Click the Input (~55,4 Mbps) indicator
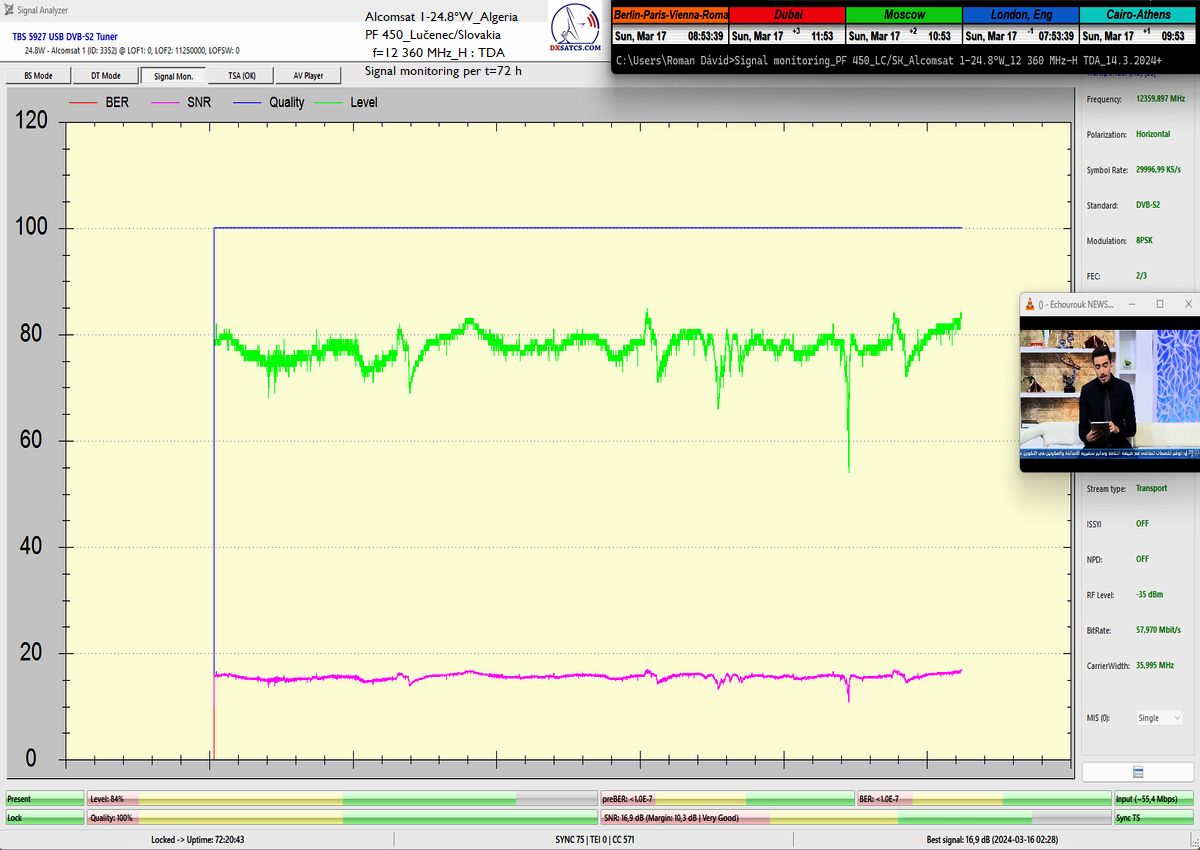This screenshot has width=1200, height=850. [1154, 799]
